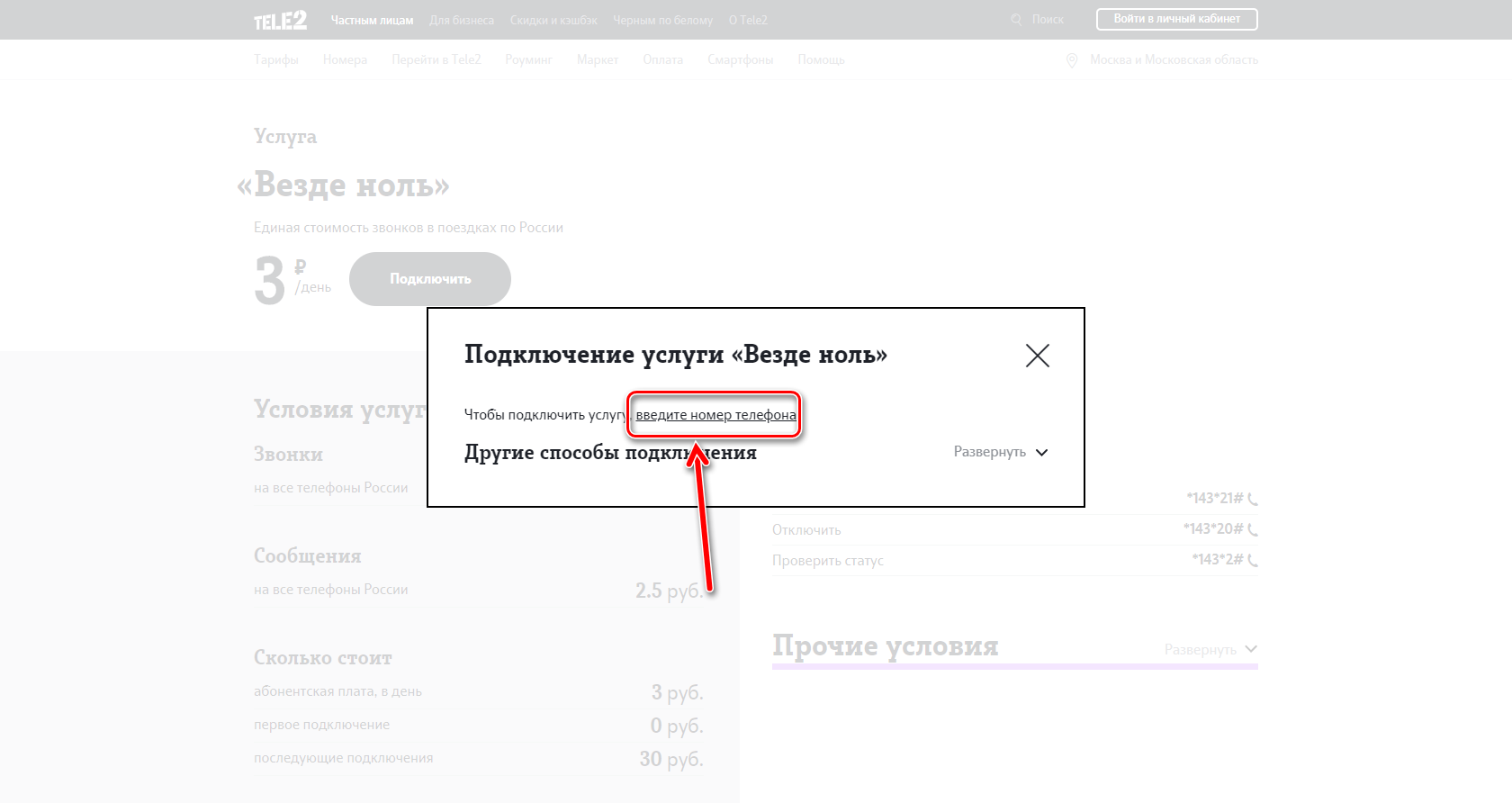This screenshot has height=812, width=1512.
Task: Click phone icon next to *143*2#
Action: pyautogui.click(x=1253, y=560)
